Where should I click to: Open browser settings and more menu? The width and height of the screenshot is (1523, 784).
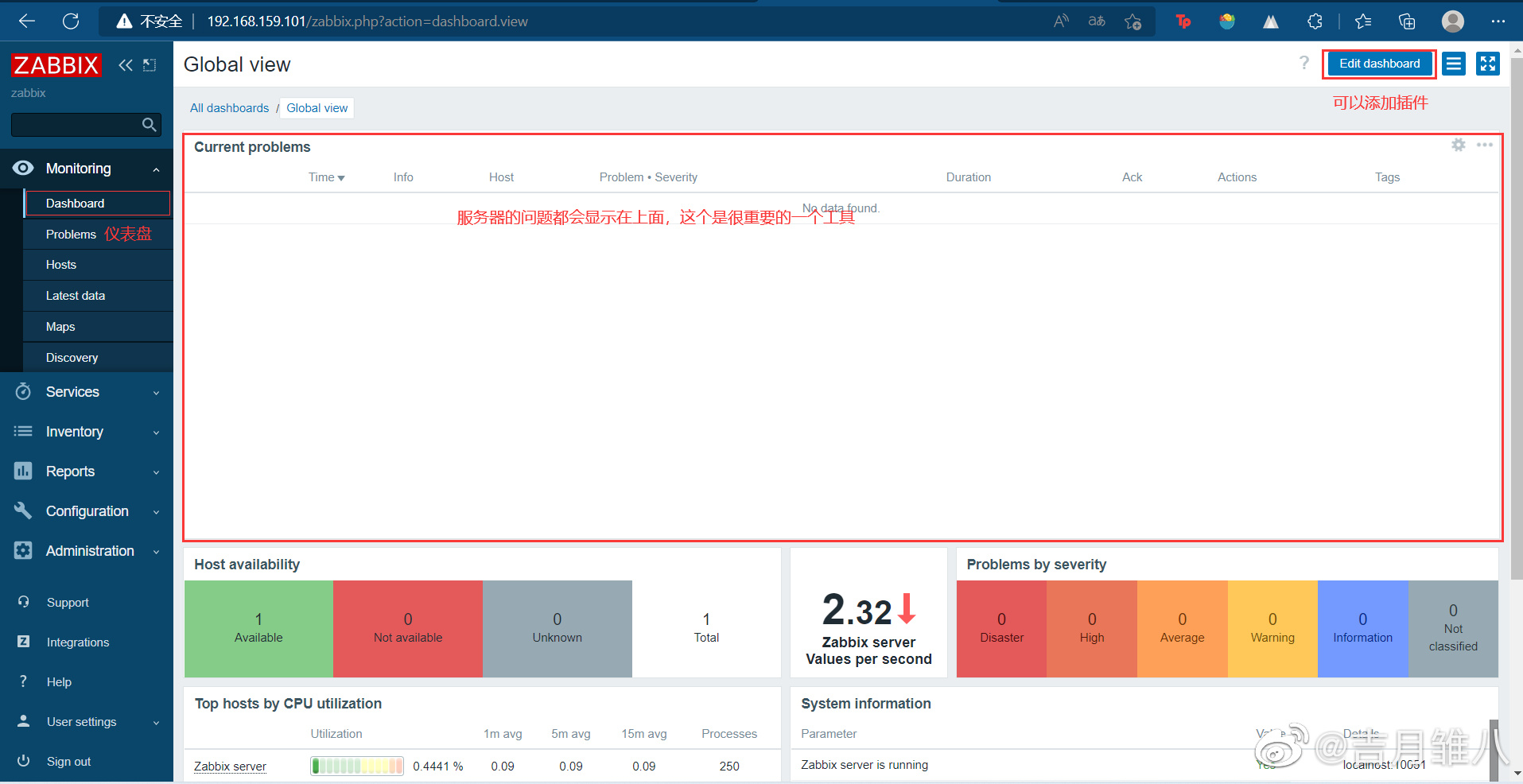pyautogui.click(x=1498, y=21)
